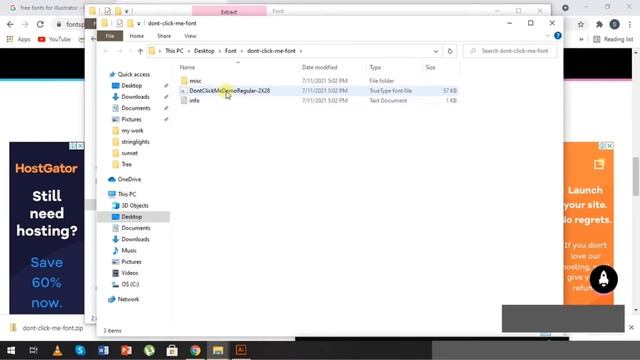Open the File ribbon tab
This screenshot has width=640, height=360.
110,36
